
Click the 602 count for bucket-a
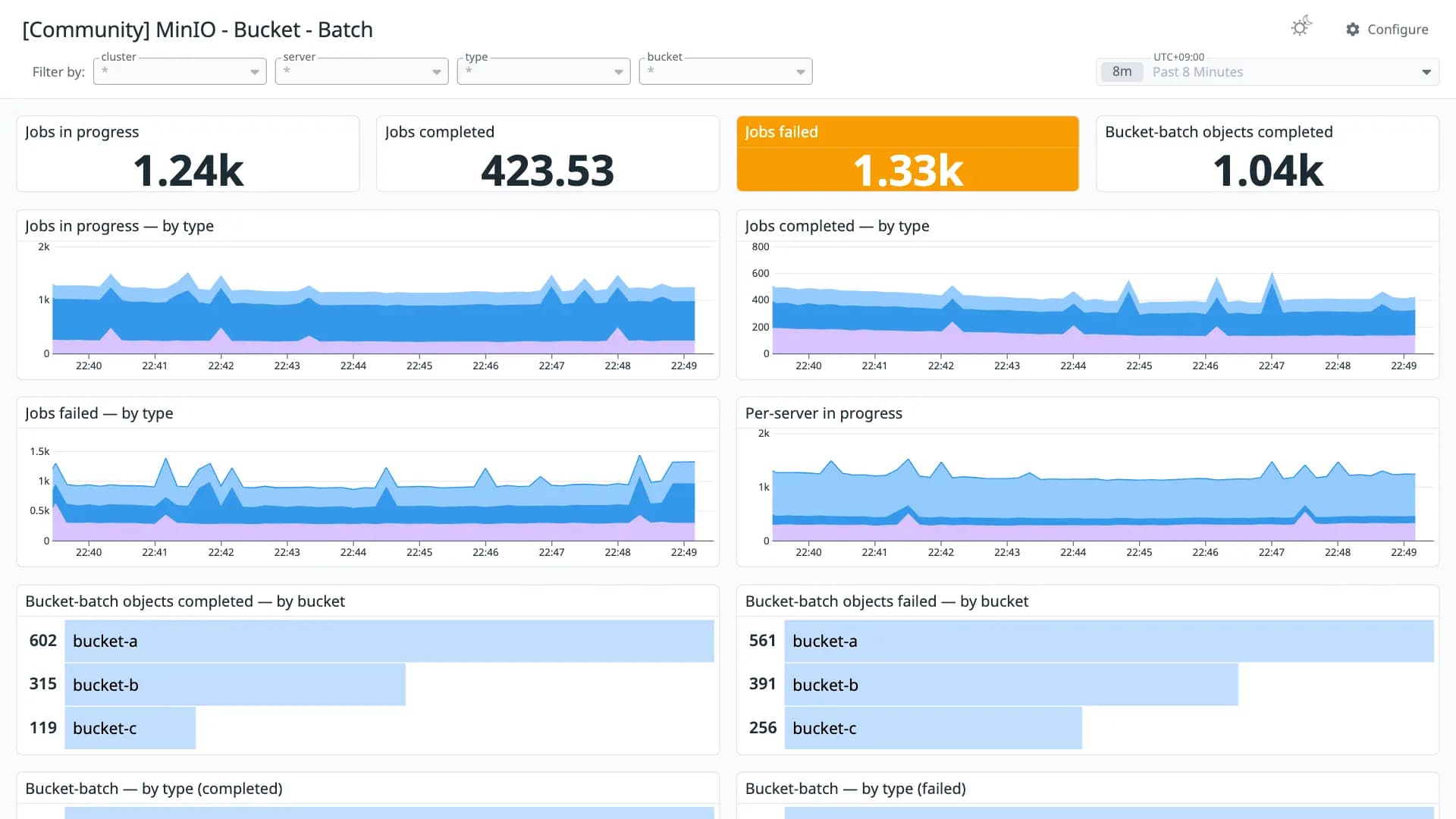[43, 641]
